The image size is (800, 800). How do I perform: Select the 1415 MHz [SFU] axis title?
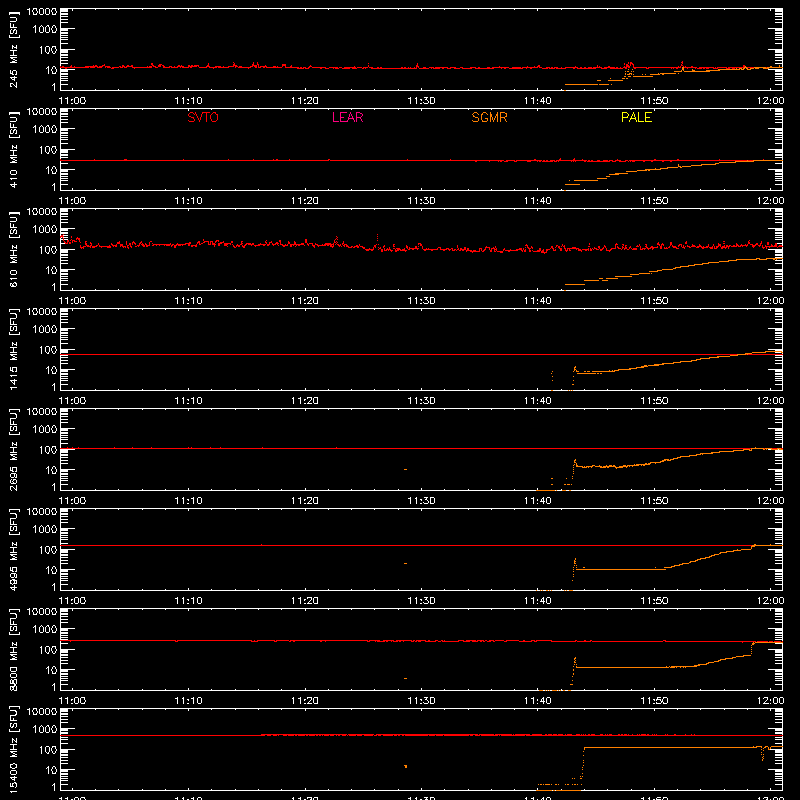(13, 349)
